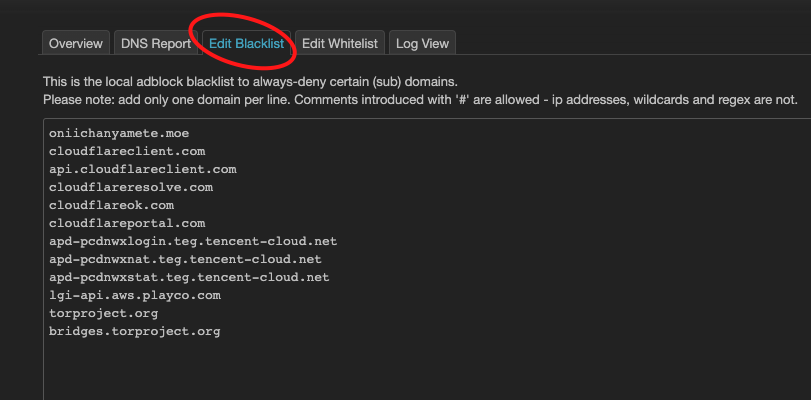Select the Edit Blacklist tab
The image size is (811, 400).
click(246, 43)
